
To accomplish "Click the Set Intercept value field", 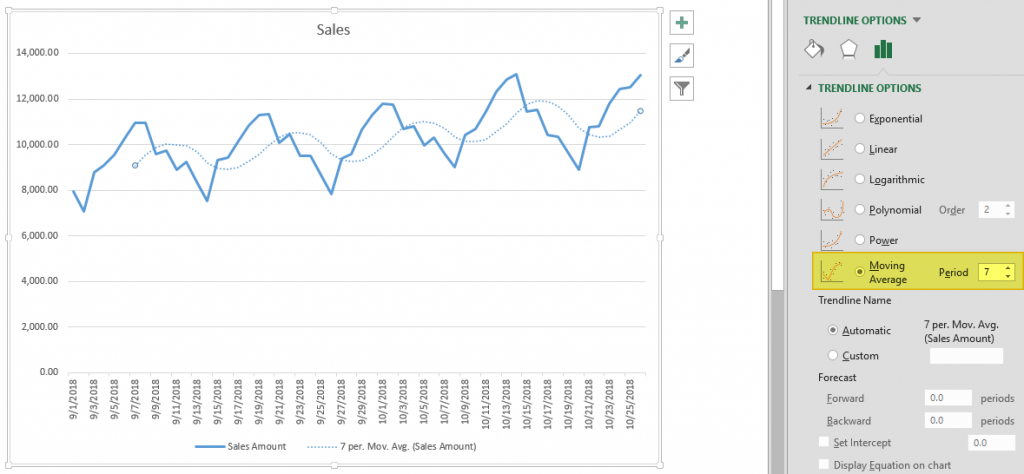I will [991, 443].
